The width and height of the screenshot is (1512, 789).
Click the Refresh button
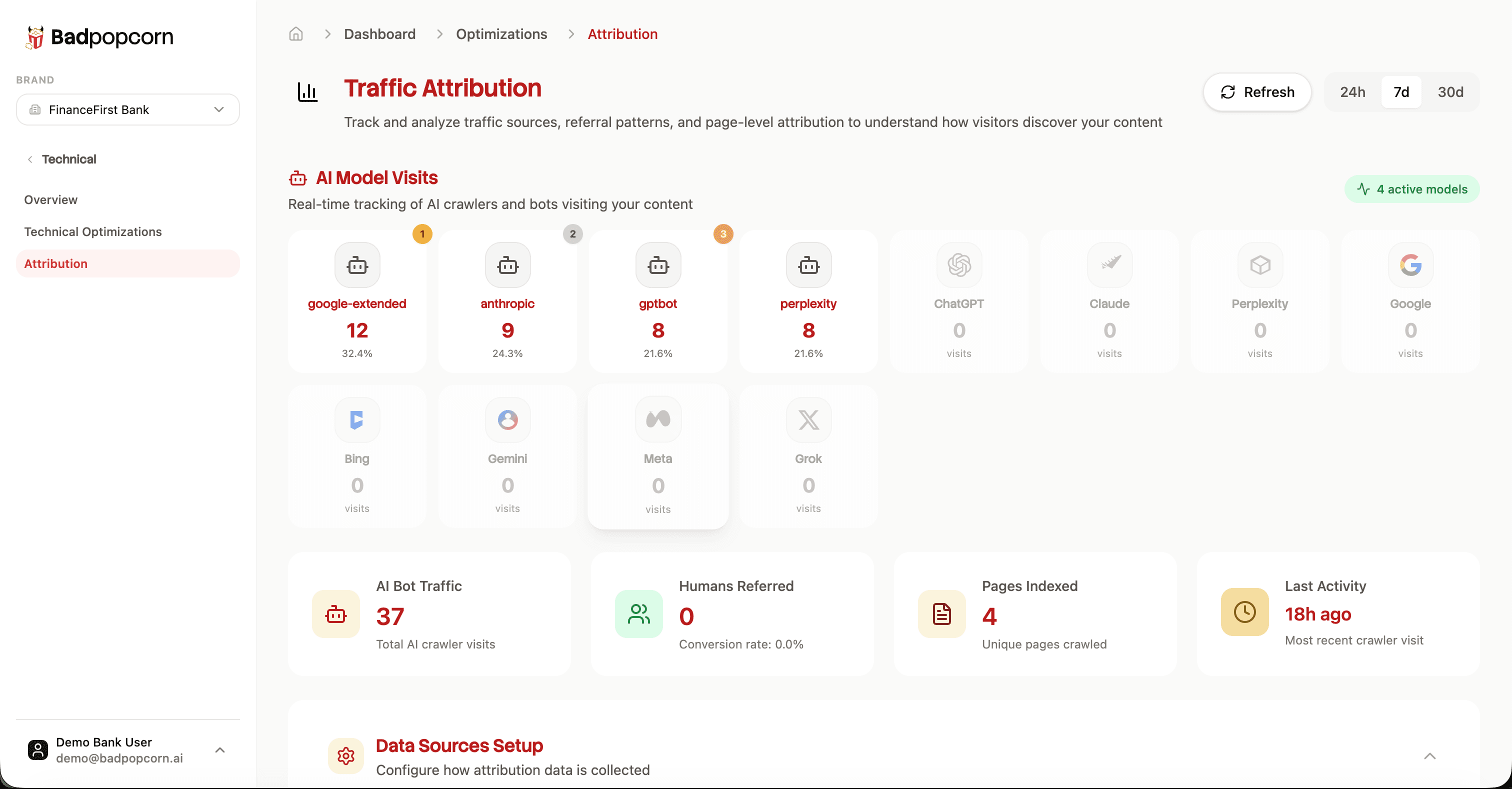click(1257, 92)
